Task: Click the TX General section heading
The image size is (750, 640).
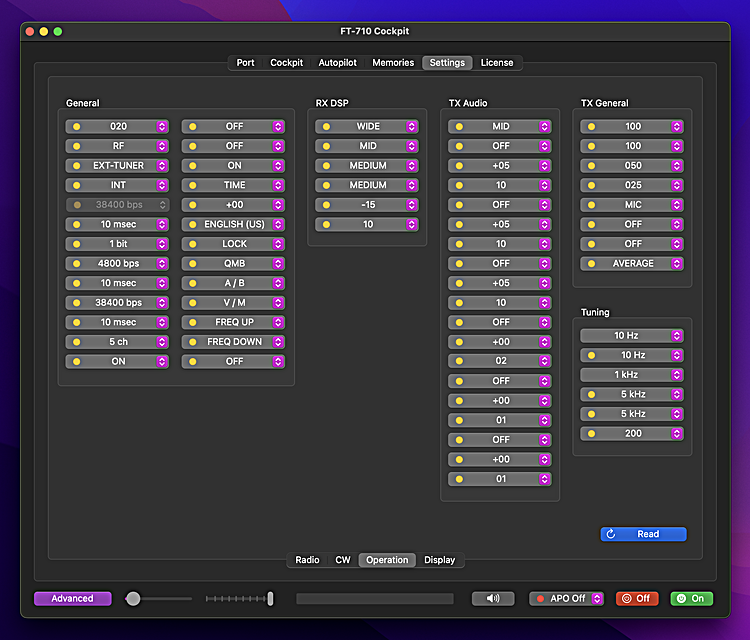Action: (x=605, y=103)
